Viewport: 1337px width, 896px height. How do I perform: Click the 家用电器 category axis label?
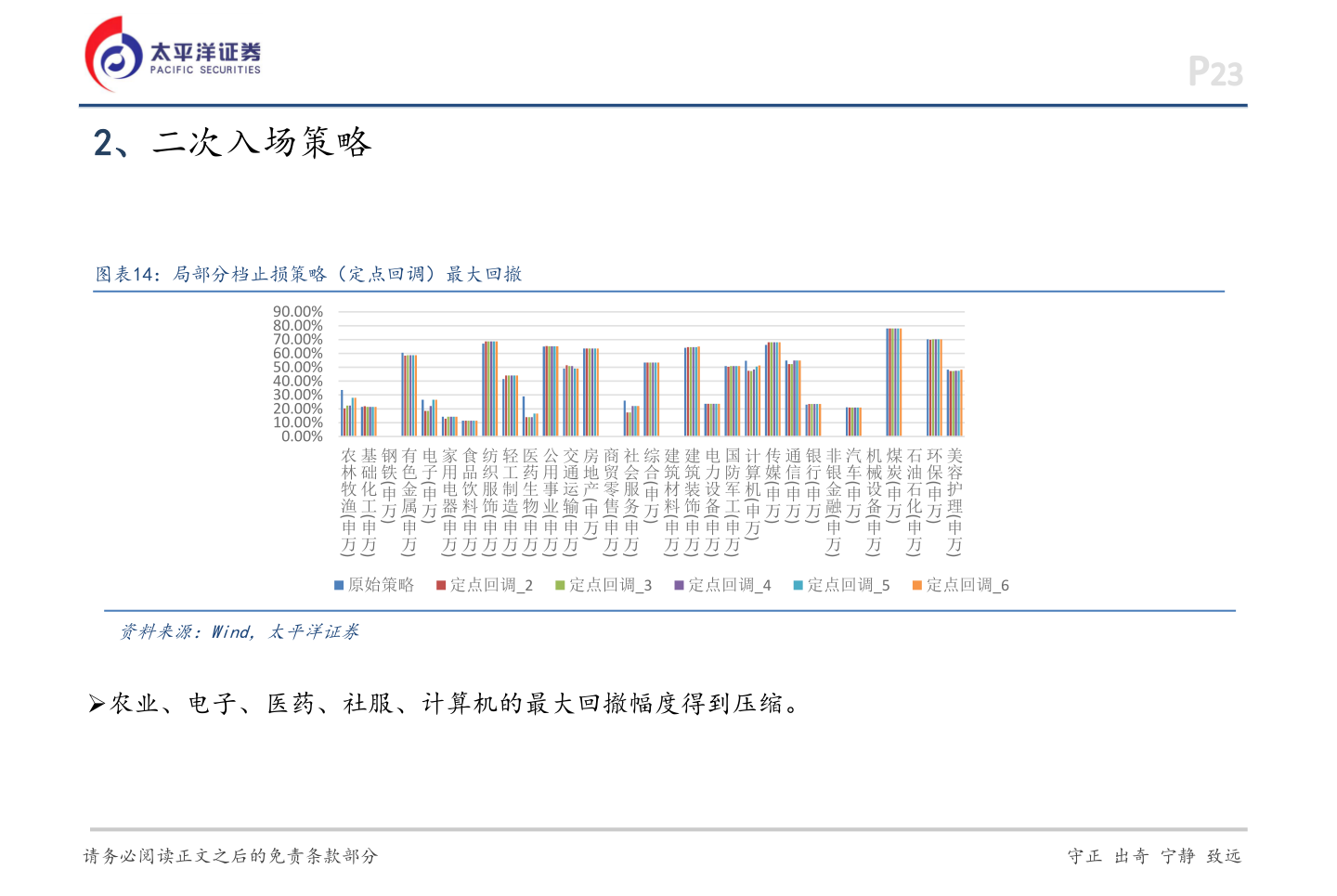(450, 501)
